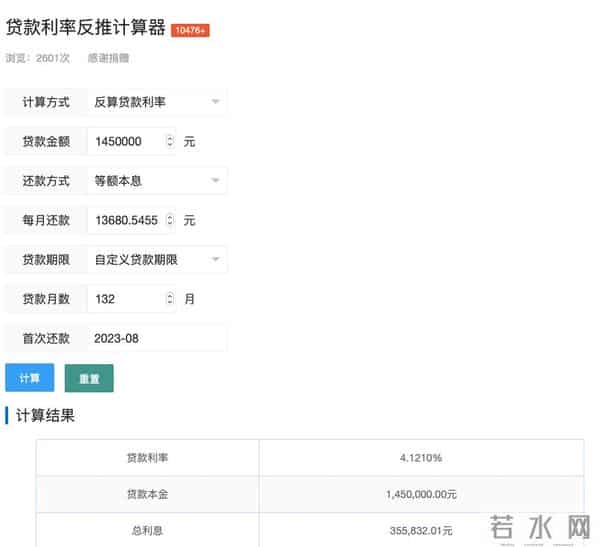Click the 贷款期限 form label
The image size is (600, 547).
coord(46,260)
